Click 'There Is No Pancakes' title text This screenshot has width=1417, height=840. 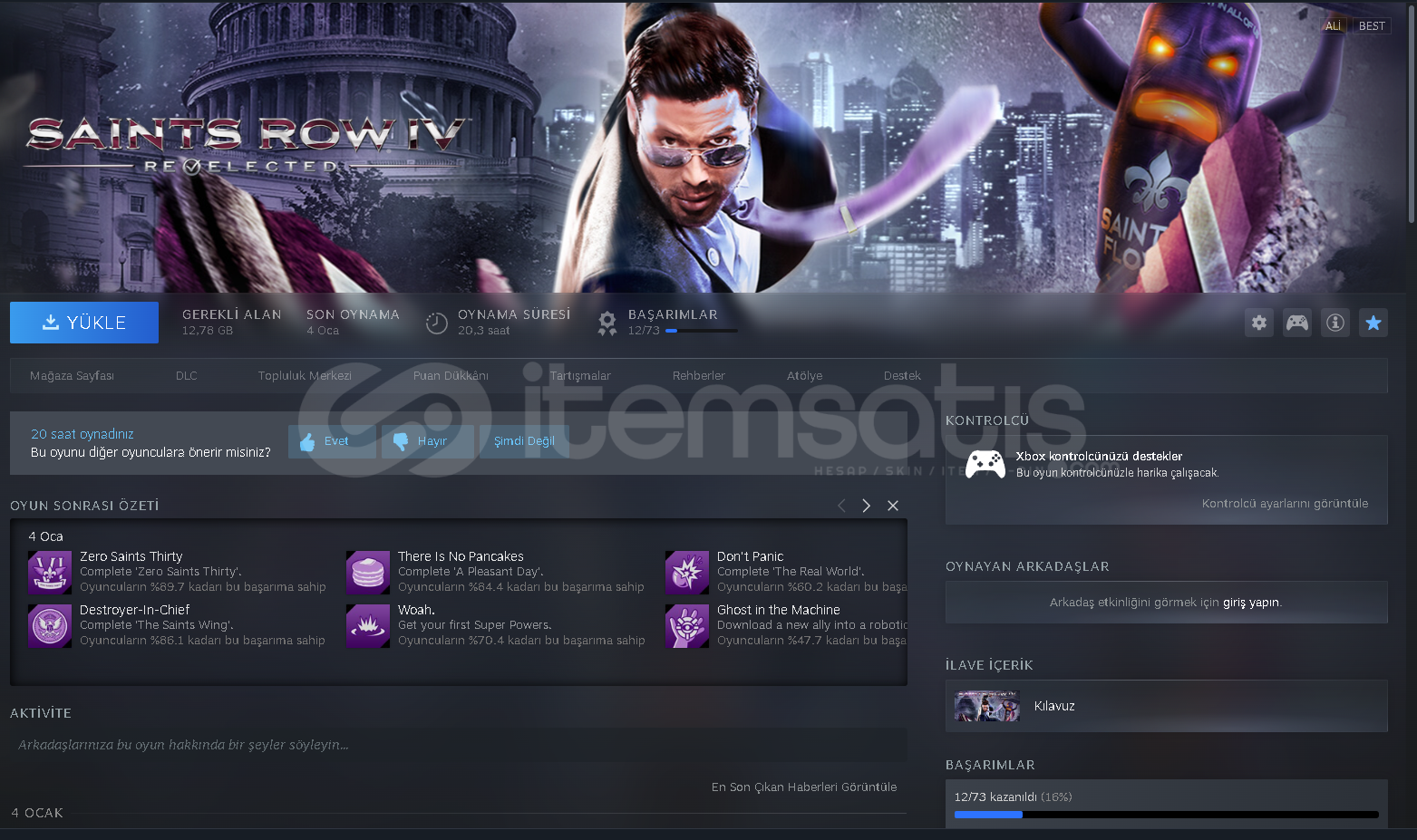[461, 556]
